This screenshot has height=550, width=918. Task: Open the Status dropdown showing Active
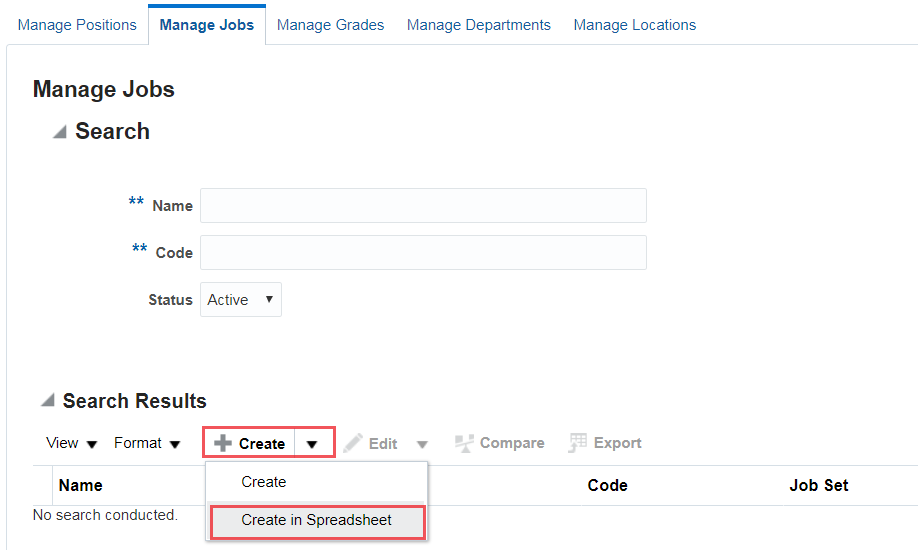coord(241,300)
